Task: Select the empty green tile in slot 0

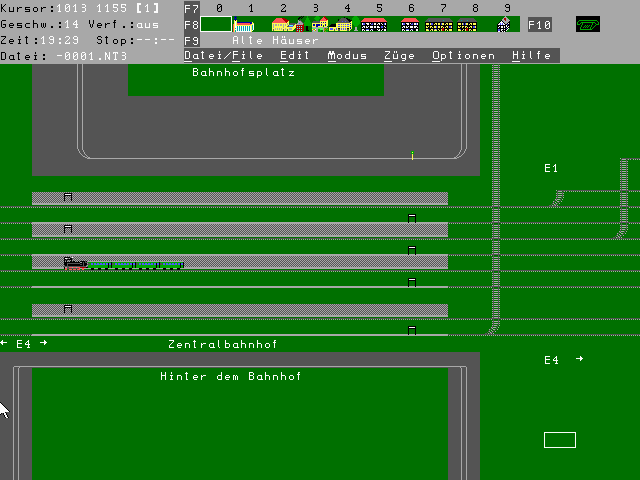Action: pos(216,25)
